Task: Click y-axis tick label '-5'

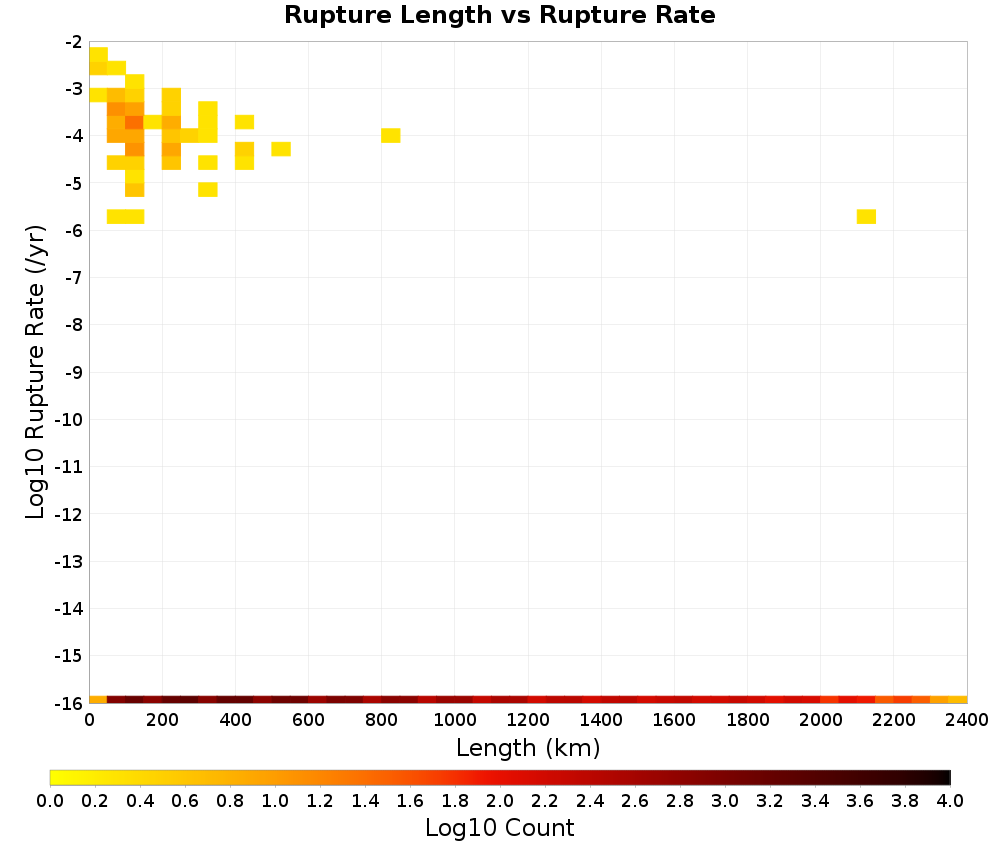Action: [x=74, y=184]
